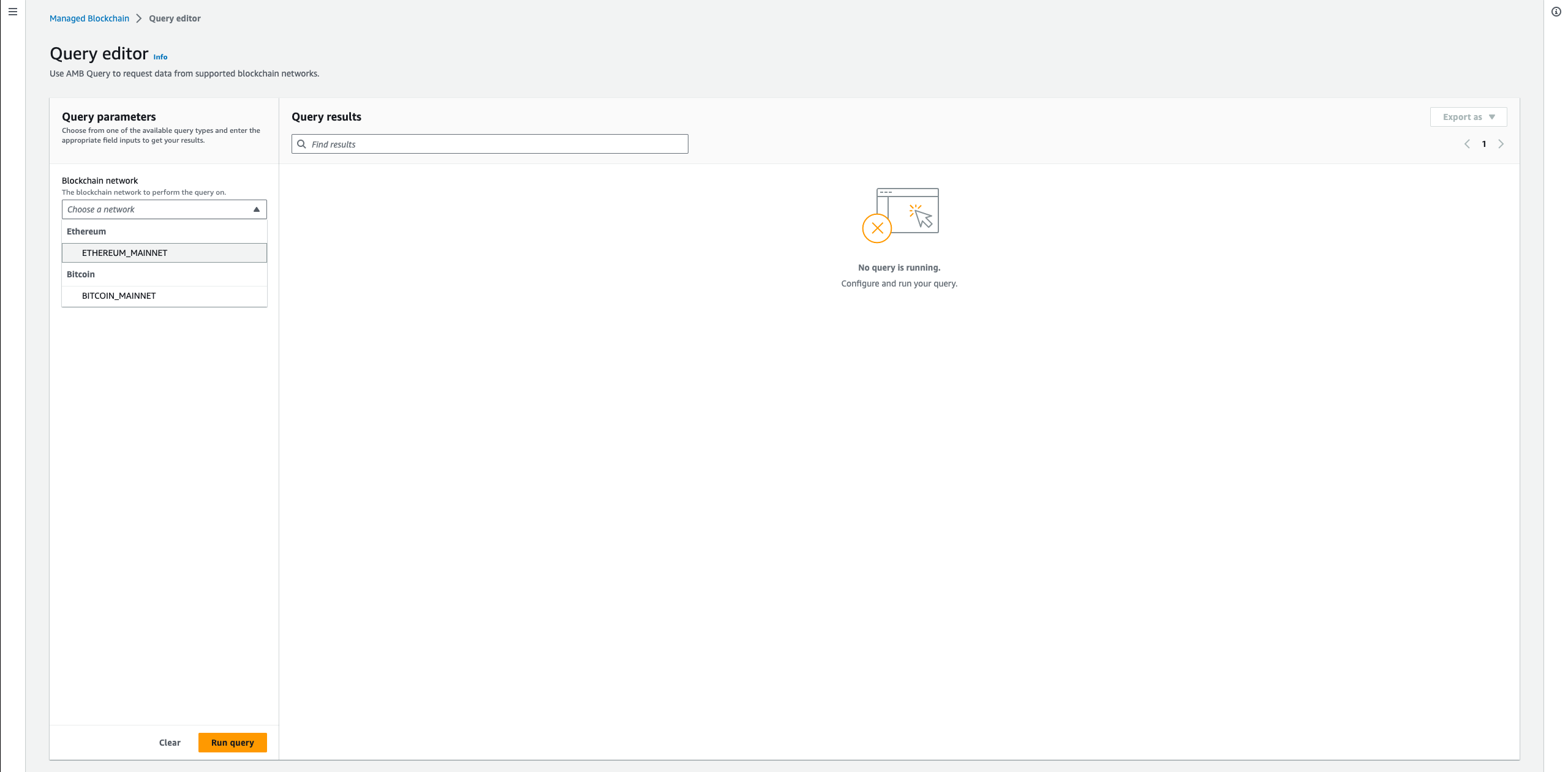1568x772 pixels.
Task: Click the Ethereum group header
Action: (x=86, y=231)
